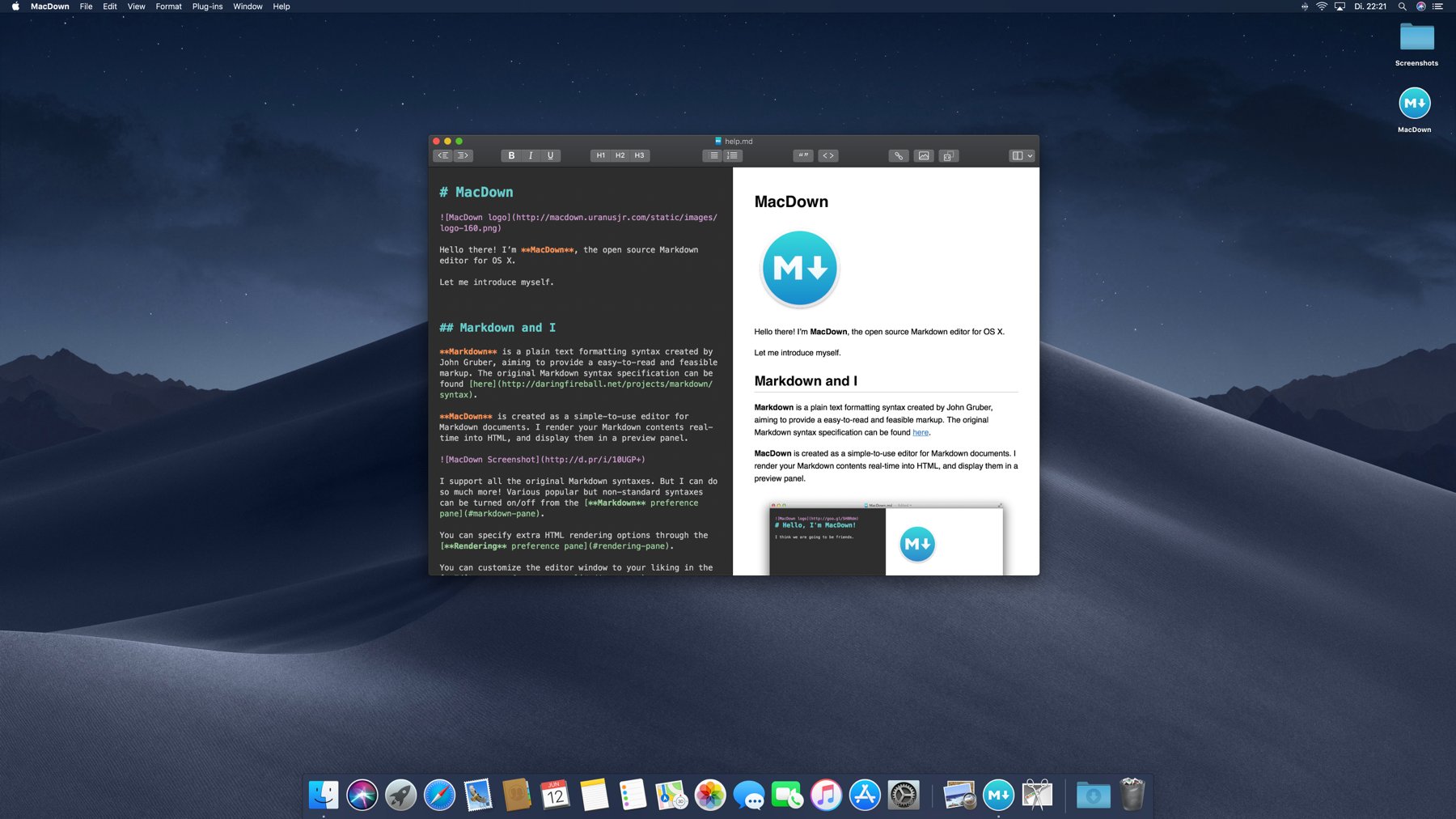Image resolution: width=1456 pixels, height=819 pixels.
Task: Insert inline code with the angle-brackets button
Action: [x=828, y=155]
